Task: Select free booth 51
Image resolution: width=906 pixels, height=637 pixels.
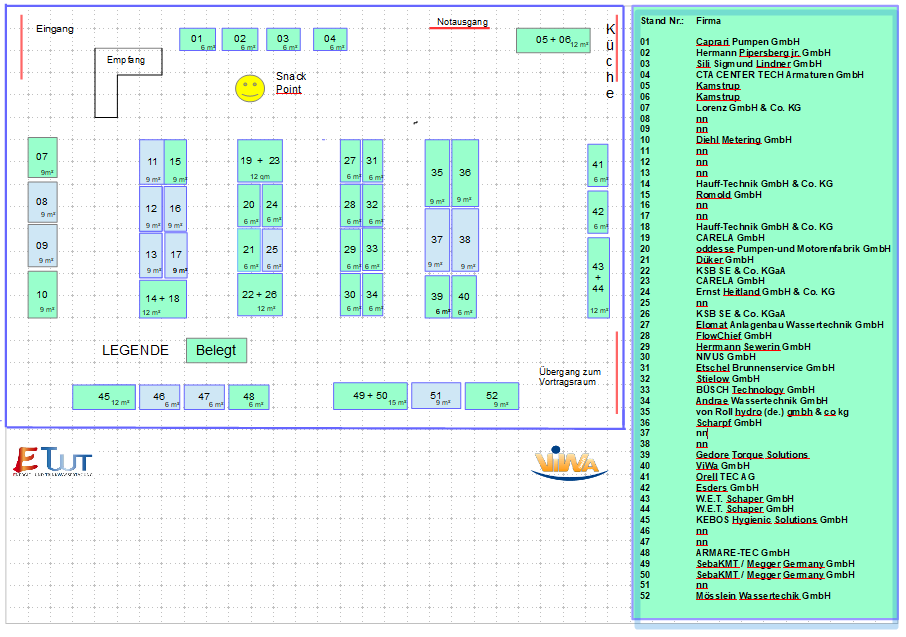Action: click(x=436, y=396)
